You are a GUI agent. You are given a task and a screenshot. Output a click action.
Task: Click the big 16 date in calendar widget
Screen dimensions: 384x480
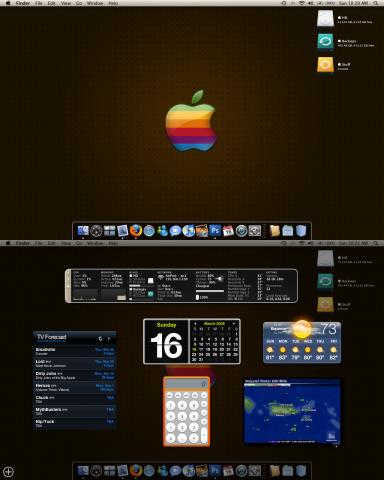(166, 346)
